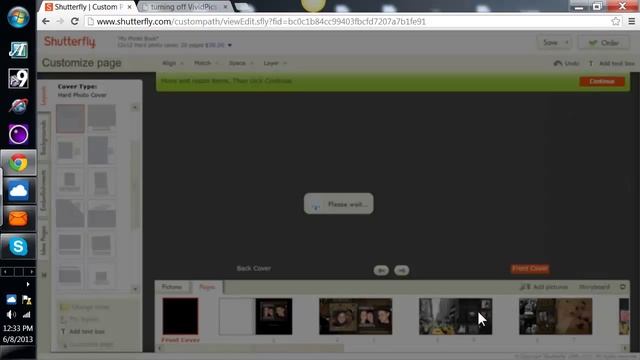Click the Save button
Screen dimensions: 640x360
pos(554,42)
